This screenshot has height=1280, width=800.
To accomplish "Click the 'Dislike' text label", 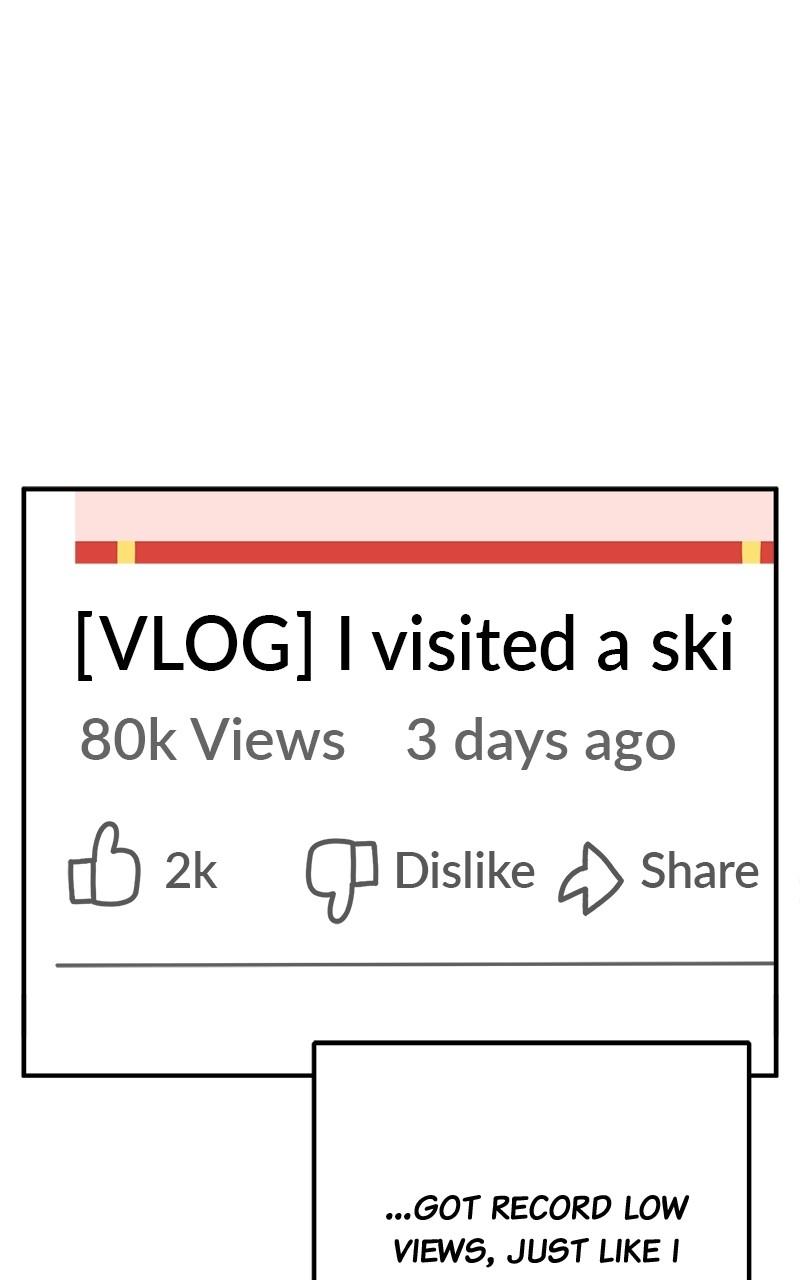I will [x=465, y=870].
